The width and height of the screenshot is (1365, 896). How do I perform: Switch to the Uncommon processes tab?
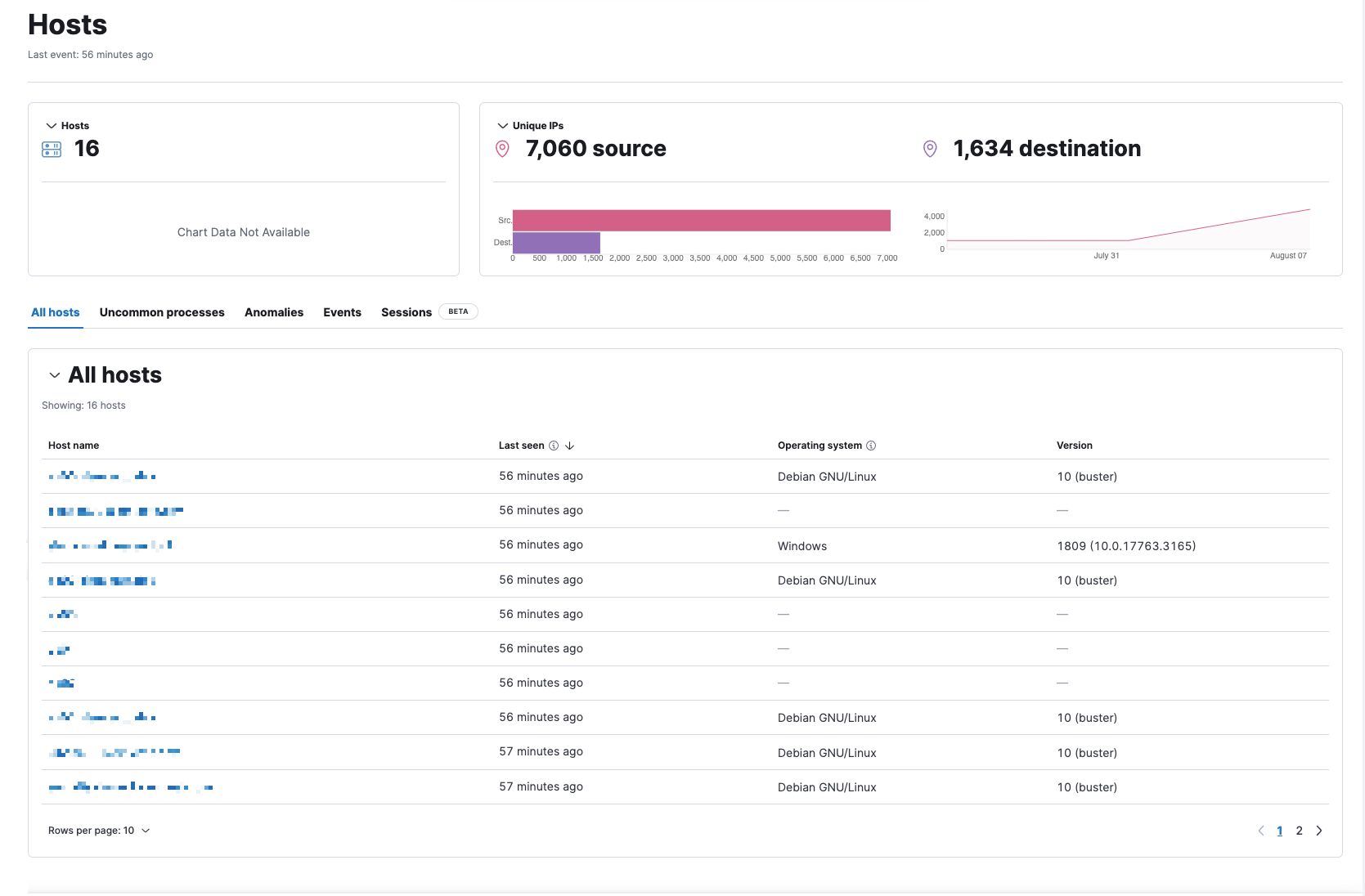coord(162,311)
